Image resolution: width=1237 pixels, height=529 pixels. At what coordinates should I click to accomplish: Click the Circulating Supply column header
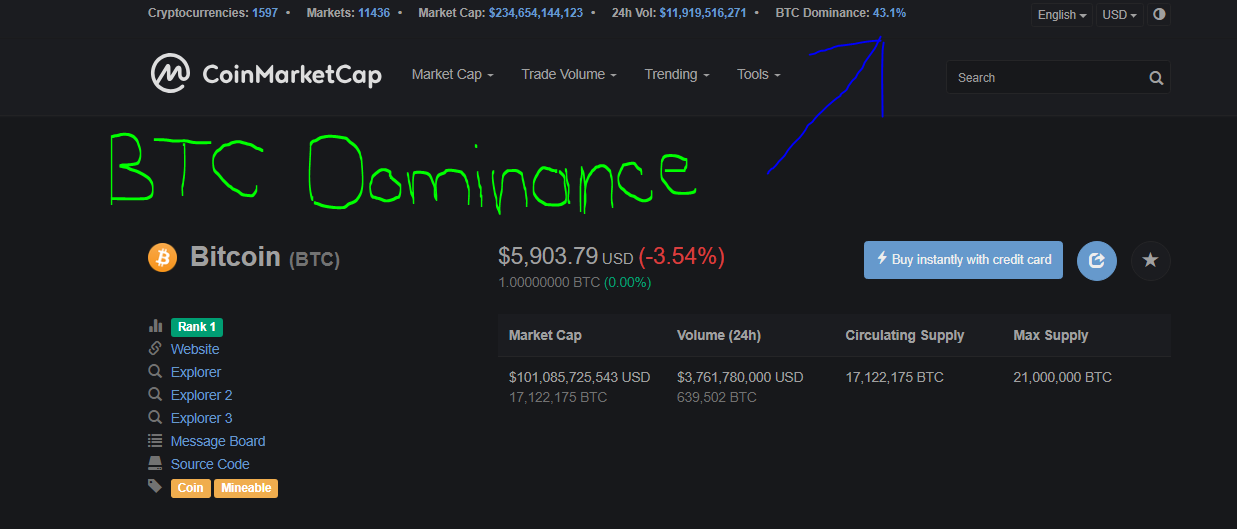[x=905, y=335]
